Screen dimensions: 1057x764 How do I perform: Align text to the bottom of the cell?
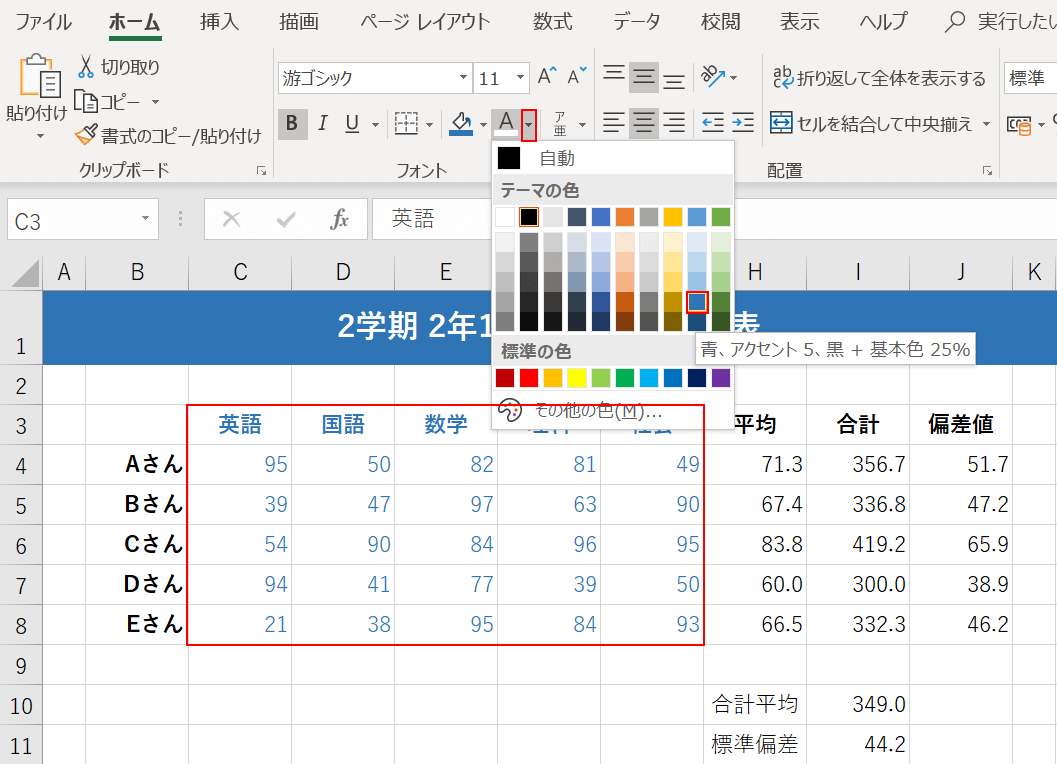tap(674, 79)
